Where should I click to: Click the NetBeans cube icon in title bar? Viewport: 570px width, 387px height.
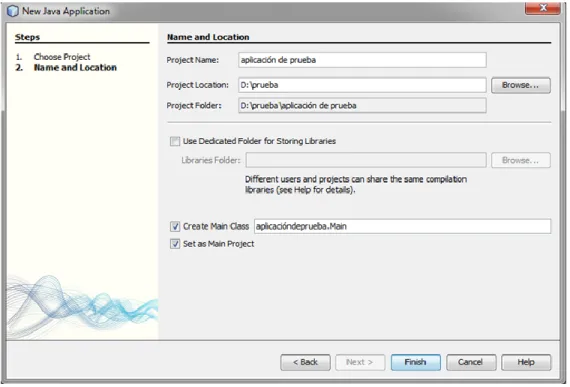tap(12, 11)
